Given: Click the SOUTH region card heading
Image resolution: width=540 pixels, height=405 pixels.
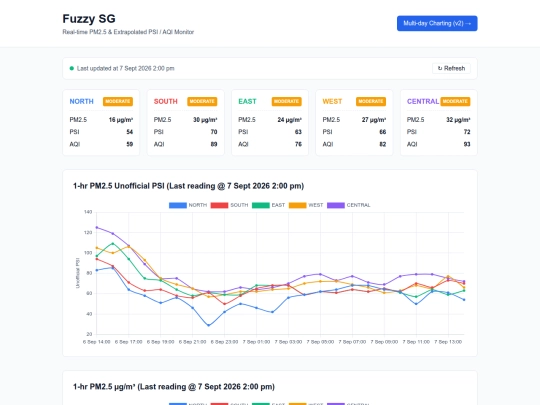Looking at the screenshot, I should pyautogui.click(x=166, y=101).
